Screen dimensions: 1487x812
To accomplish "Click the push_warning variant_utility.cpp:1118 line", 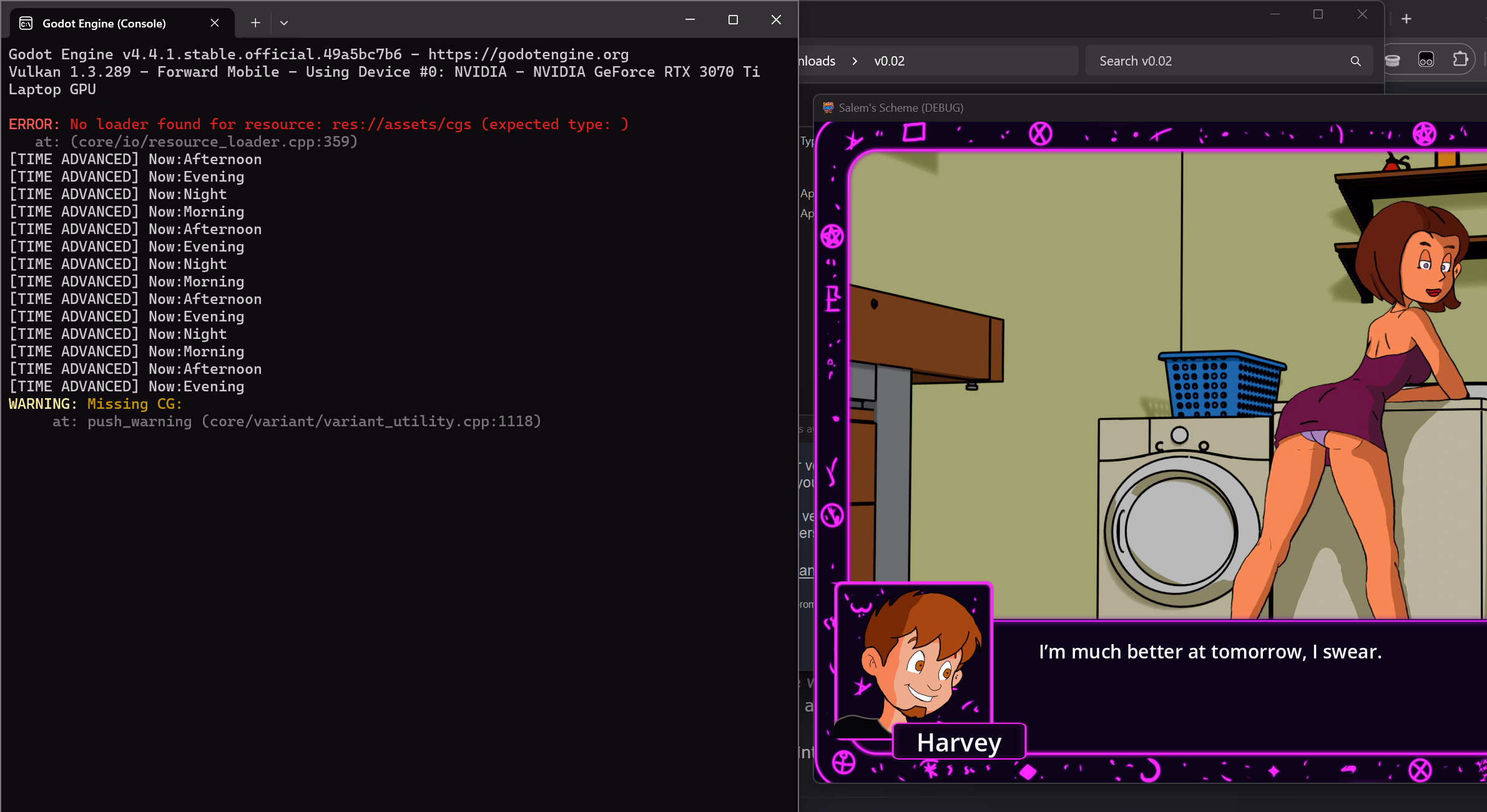I will pyautogui.click(x=297, y=421).
